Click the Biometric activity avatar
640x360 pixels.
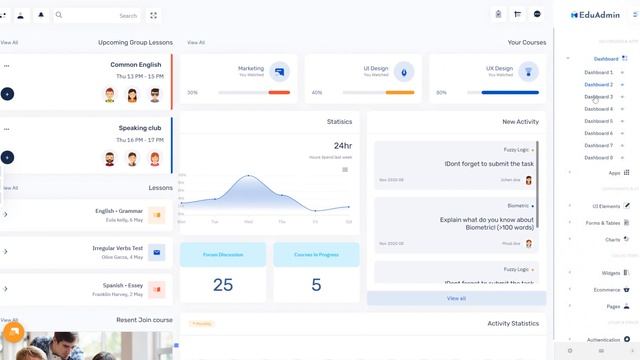(x=529, y=244)
